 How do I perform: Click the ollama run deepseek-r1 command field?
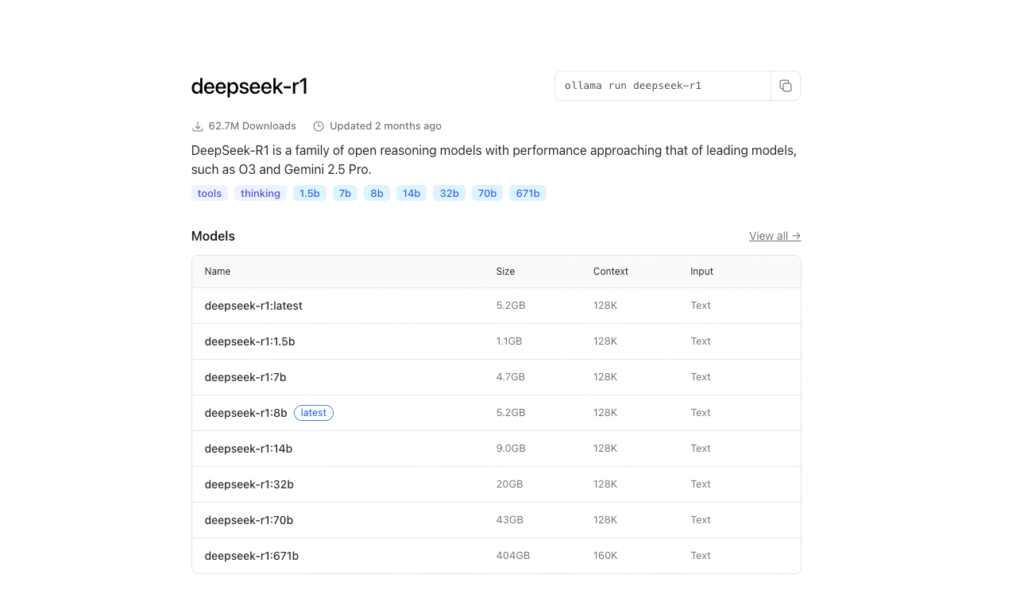click(662, 86)
